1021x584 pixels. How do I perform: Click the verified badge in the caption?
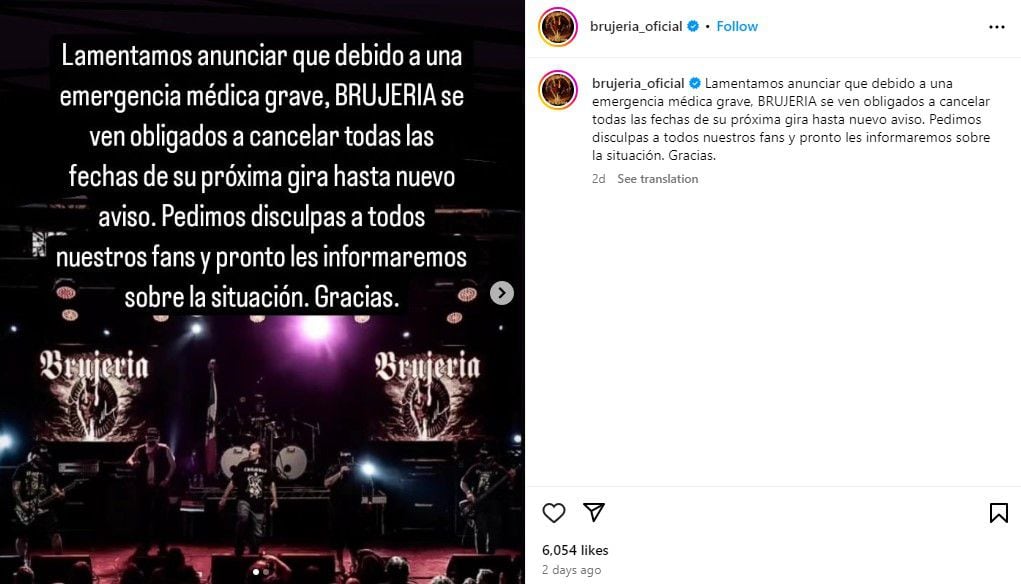point(695,83)
